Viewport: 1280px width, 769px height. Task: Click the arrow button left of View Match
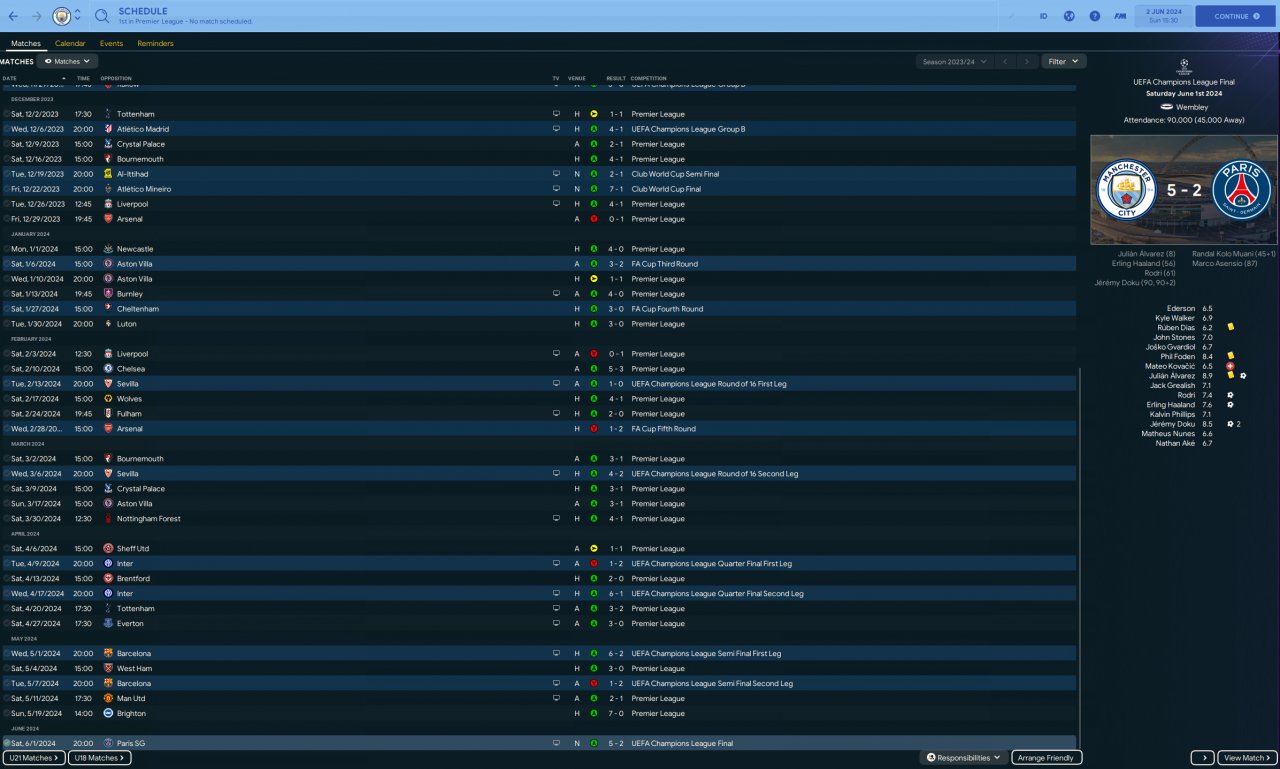[1202, 758]
